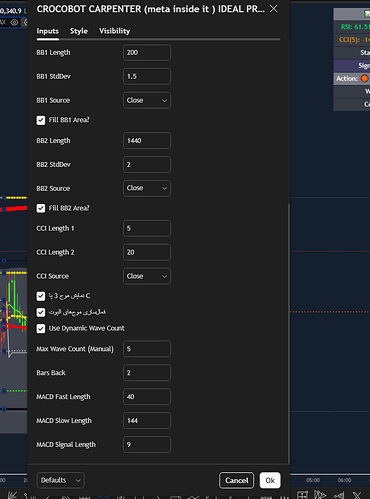Switch to the Inputs tab

tap(48, 31)
